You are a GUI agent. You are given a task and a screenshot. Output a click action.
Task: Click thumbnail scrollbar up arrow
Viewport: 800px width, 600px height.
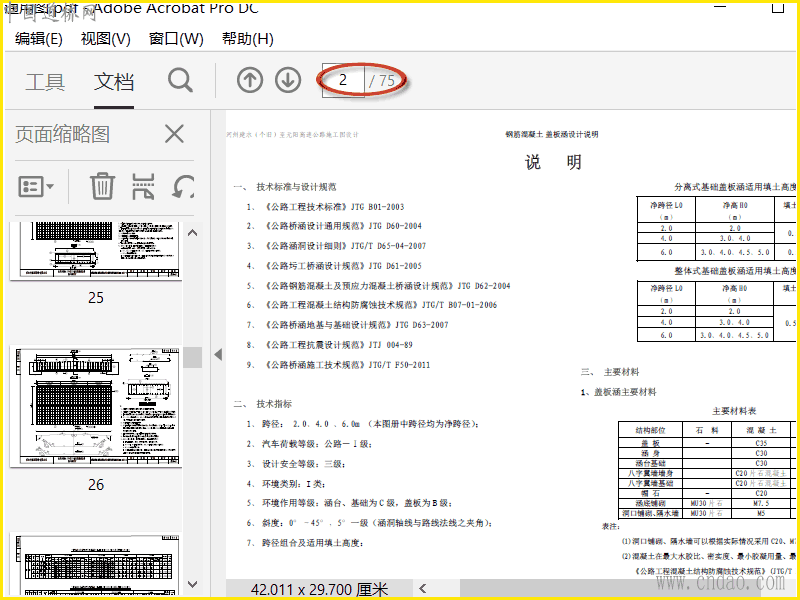tap(192, 233)
